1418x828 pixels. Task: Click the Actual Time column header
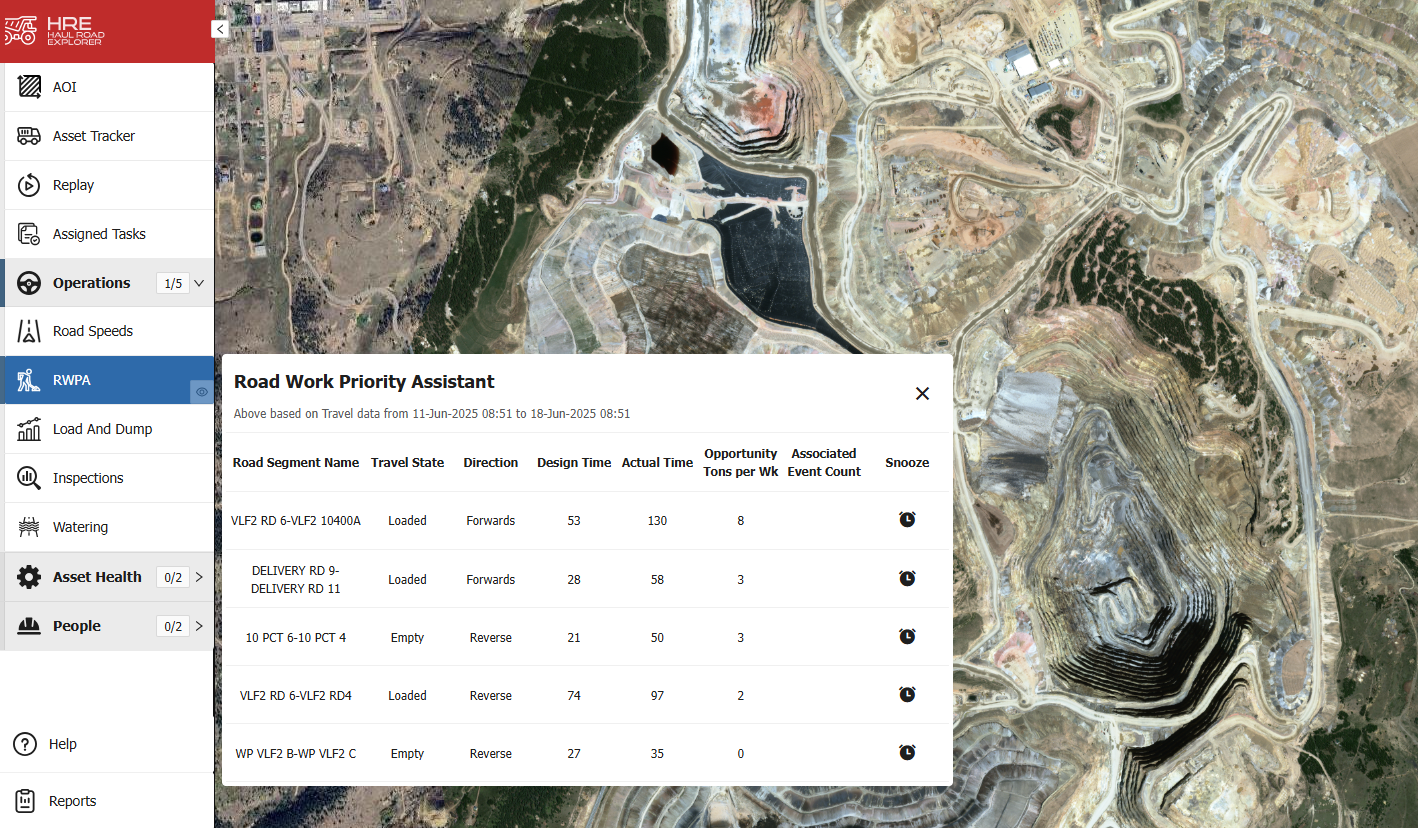(x=657, y=463)
